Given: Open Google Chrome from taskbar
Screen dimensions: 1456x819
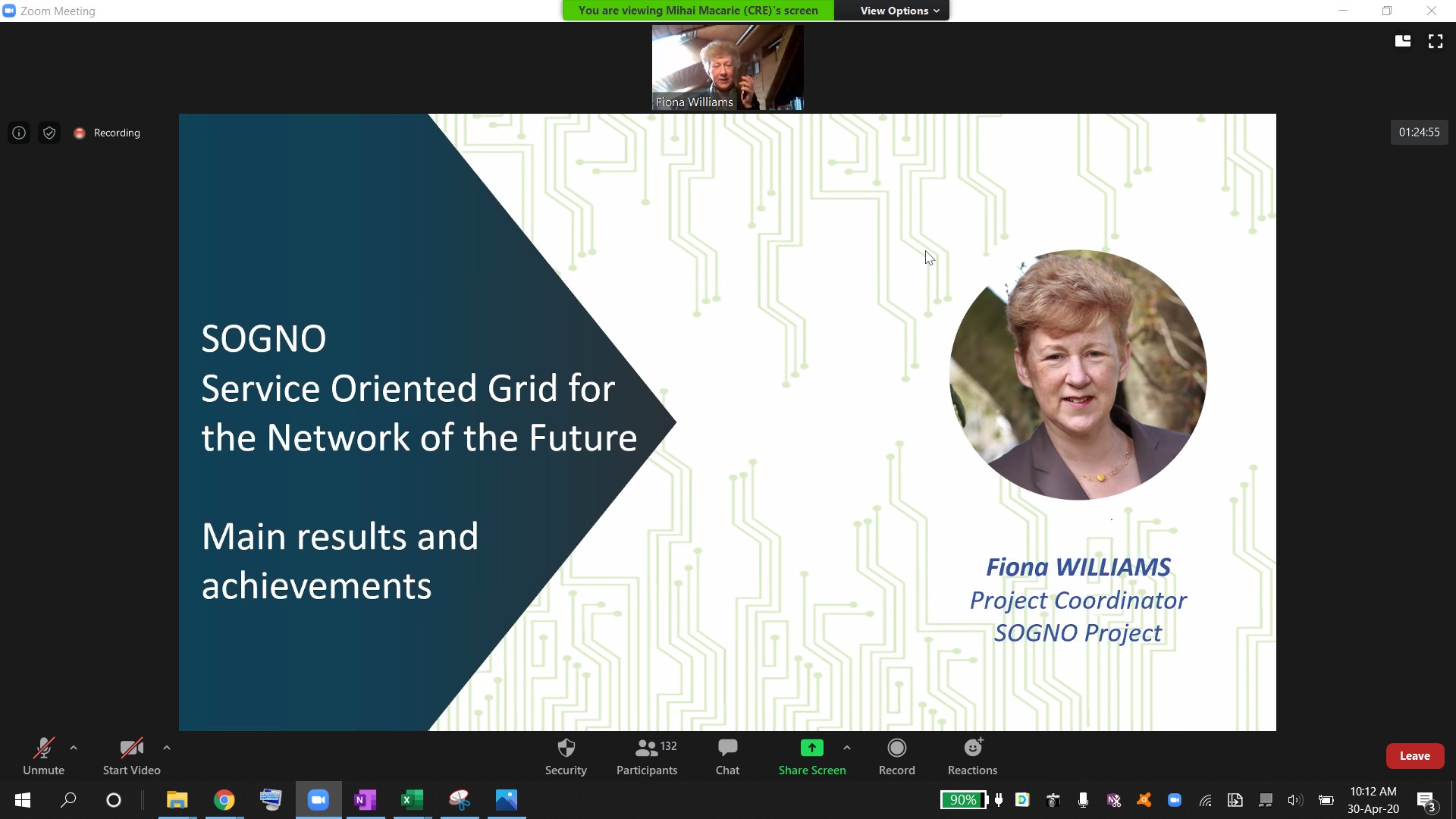Looking at the screenshot, I should pyautogui.click(x=224, y=800).
